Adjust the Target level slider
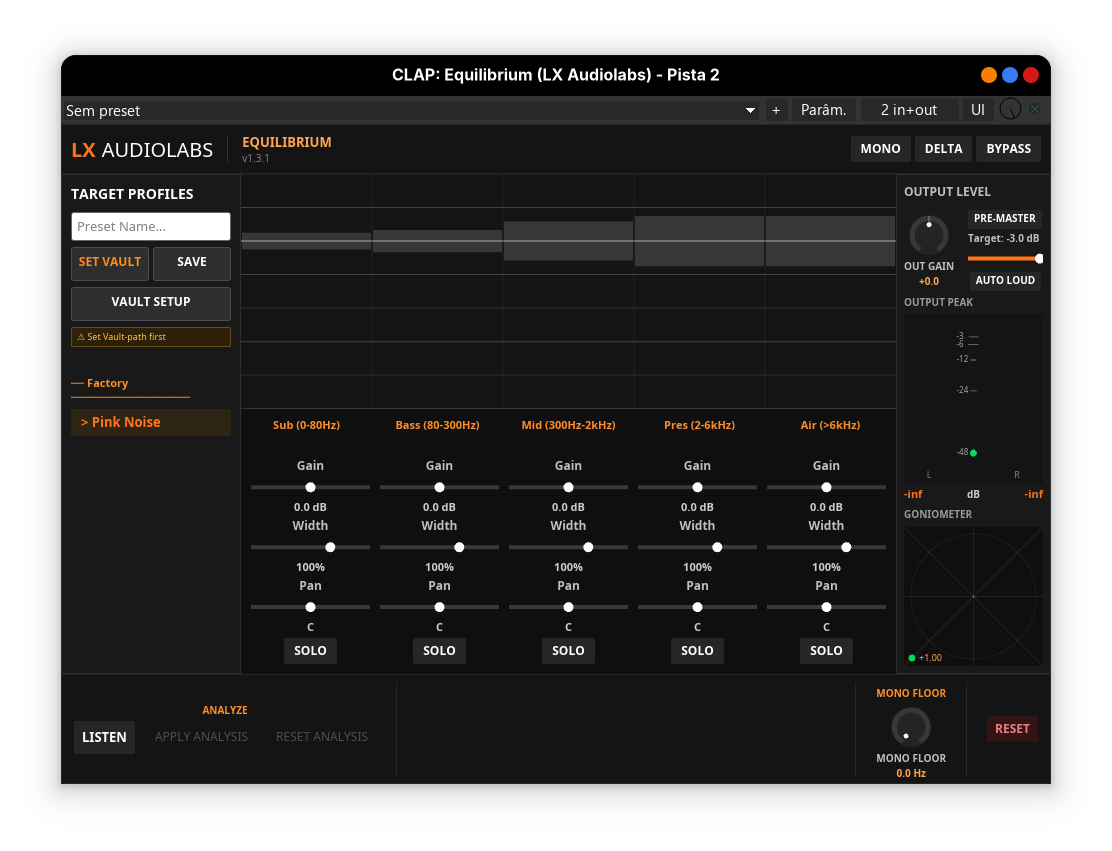This screenshot has width=1112, height=851. [x=1004, y=259]
